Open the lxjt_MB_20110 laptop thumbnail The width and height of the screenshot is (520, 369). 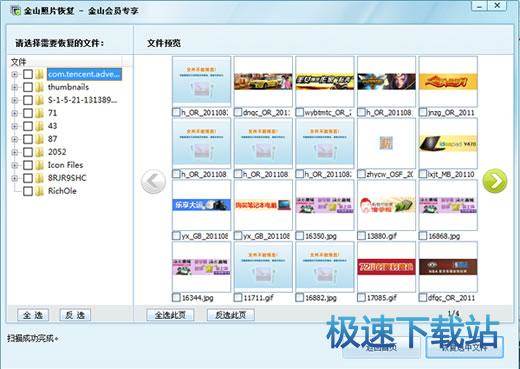448,143
